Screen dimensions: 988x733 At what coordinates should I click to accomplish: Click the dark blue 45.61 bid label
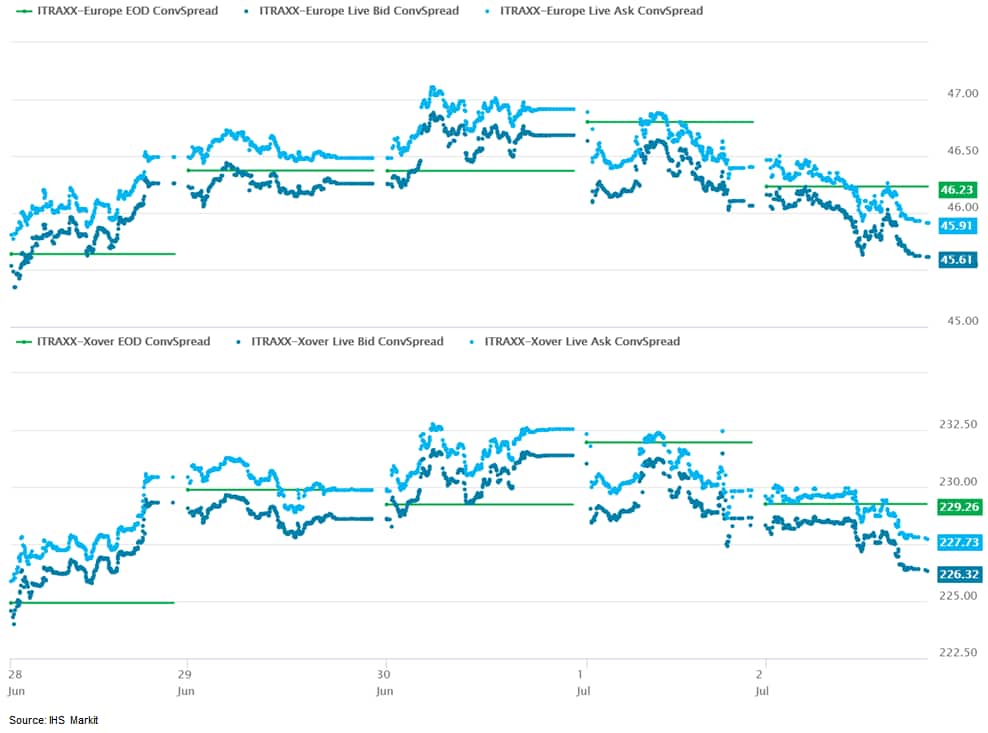point(957,259)
